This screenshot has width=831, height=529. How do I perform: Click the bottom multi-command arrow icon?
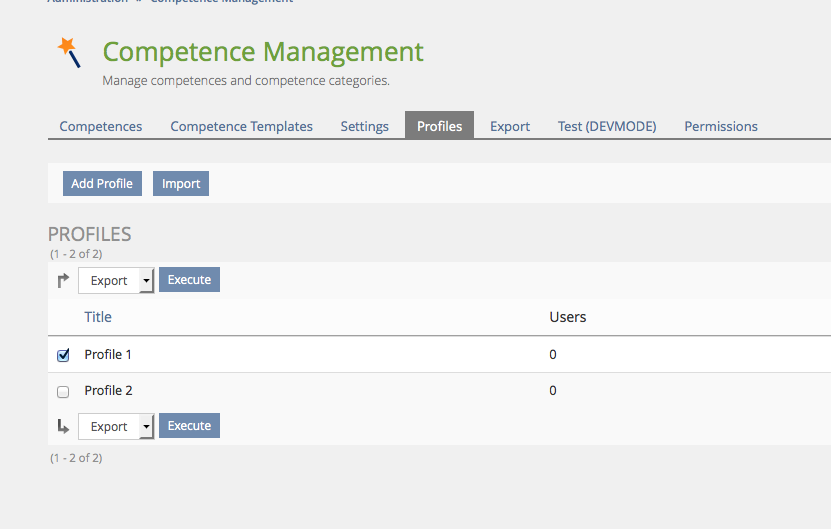click(63, 427)
